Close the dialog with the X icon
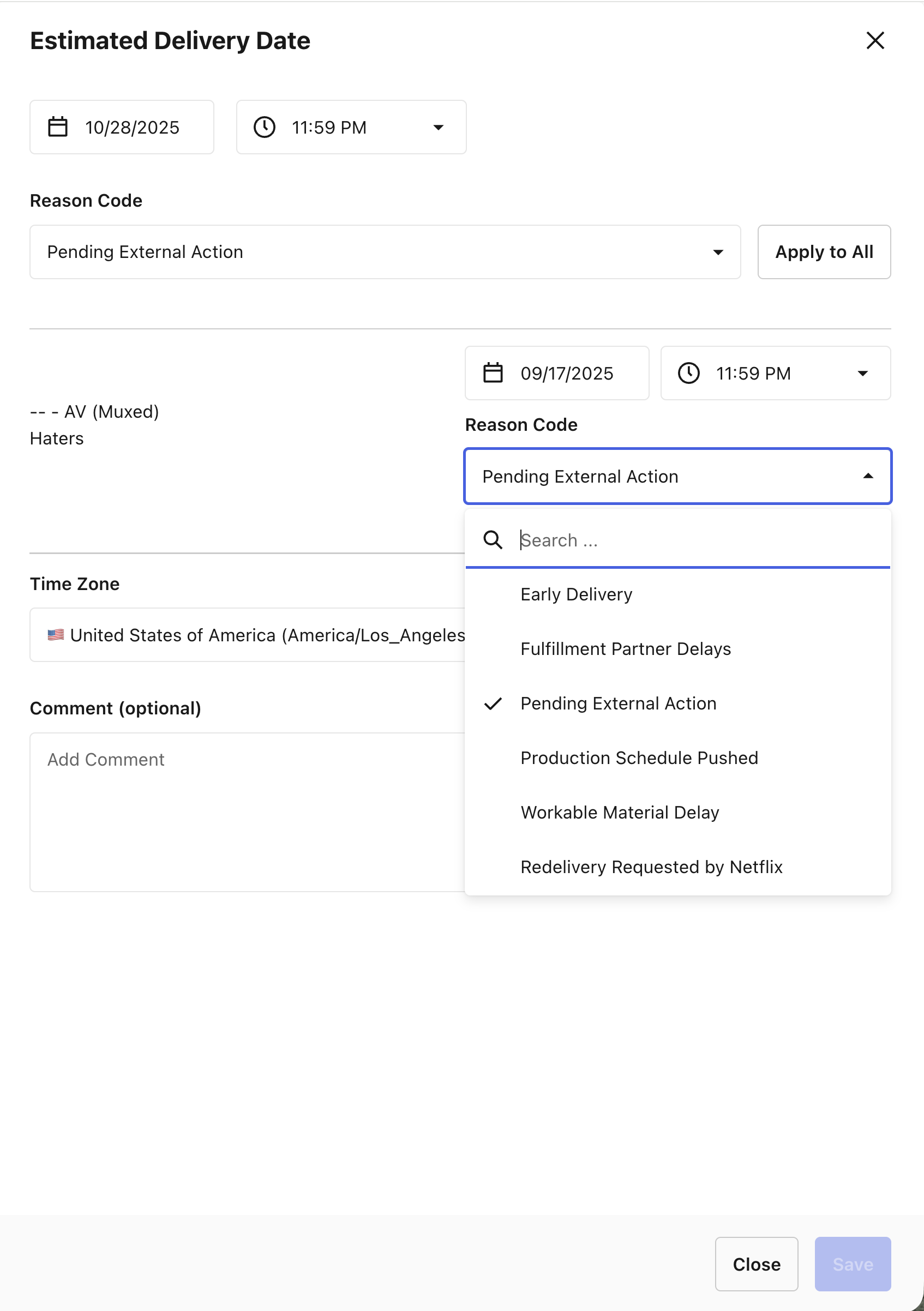The width and height of the screenshot is (924, 1311). pyautogui.click(x=875, y=40)
